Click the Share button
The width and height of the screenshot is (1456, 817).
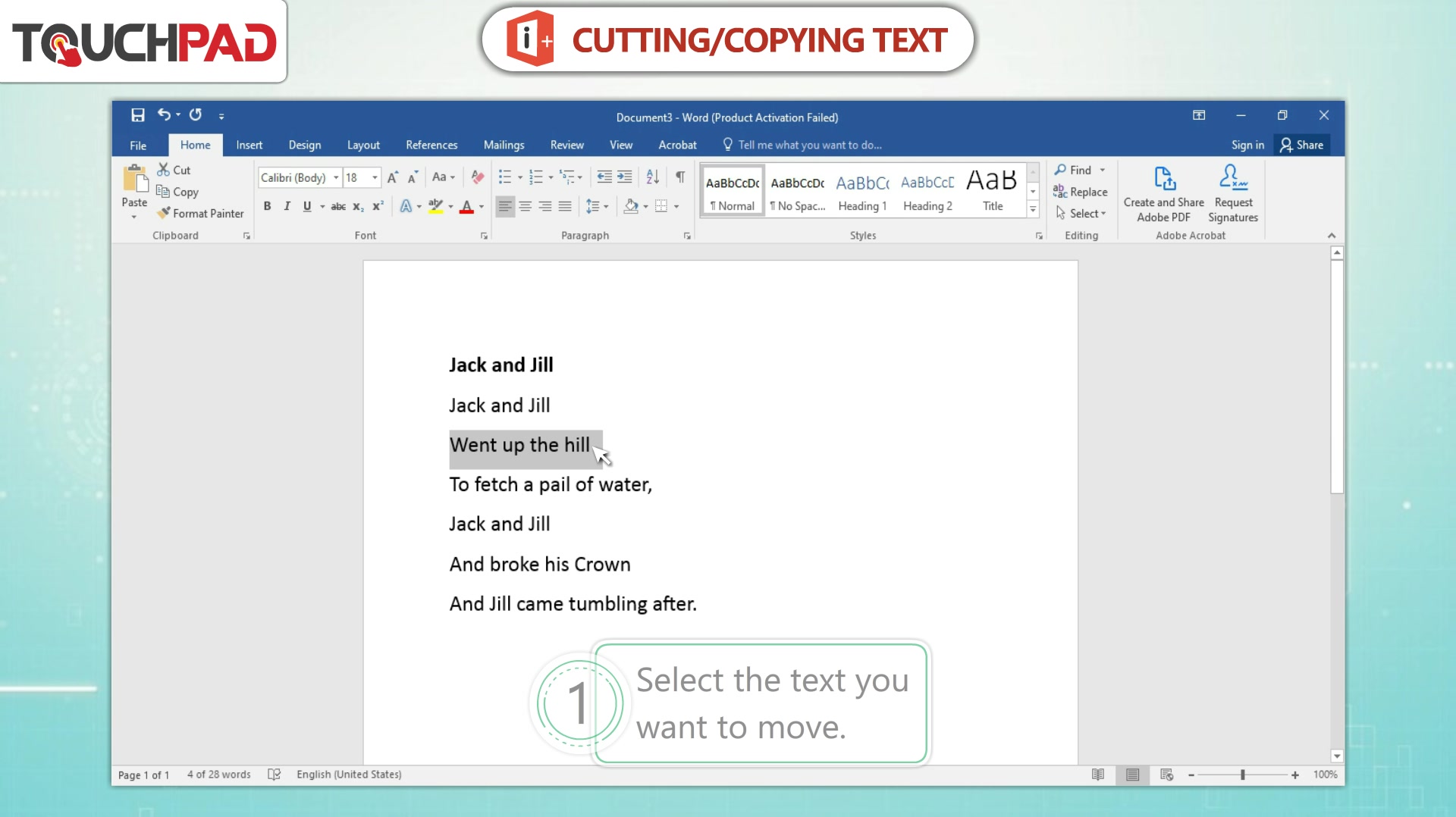tap(1301, 145)
